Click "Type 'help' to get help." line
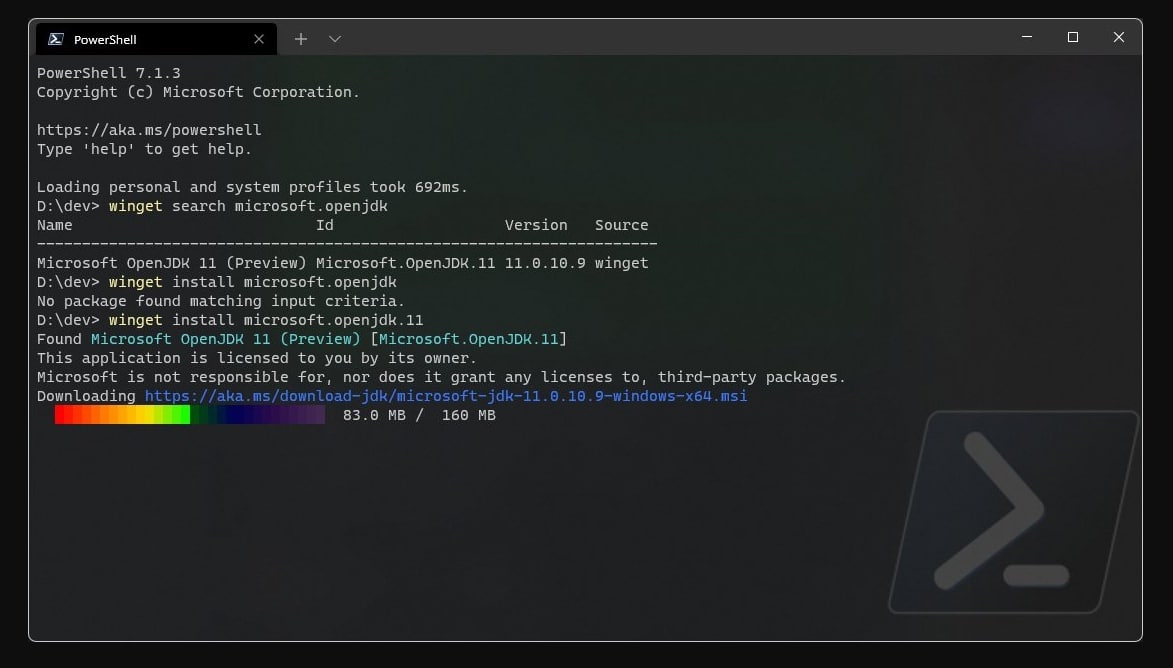The width and height of the screenshot is (1173, 668). tap(144, 149)
